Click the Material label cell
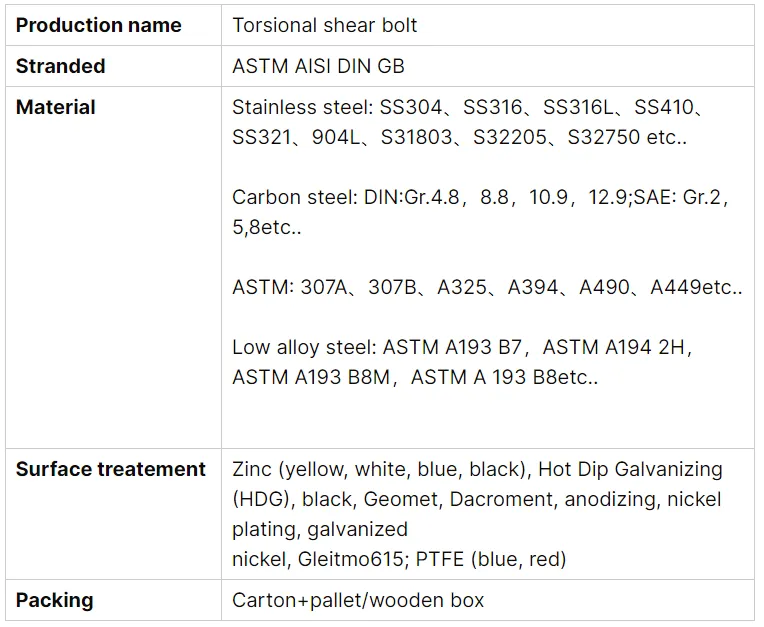764x627 pixels. coord(56,107)
